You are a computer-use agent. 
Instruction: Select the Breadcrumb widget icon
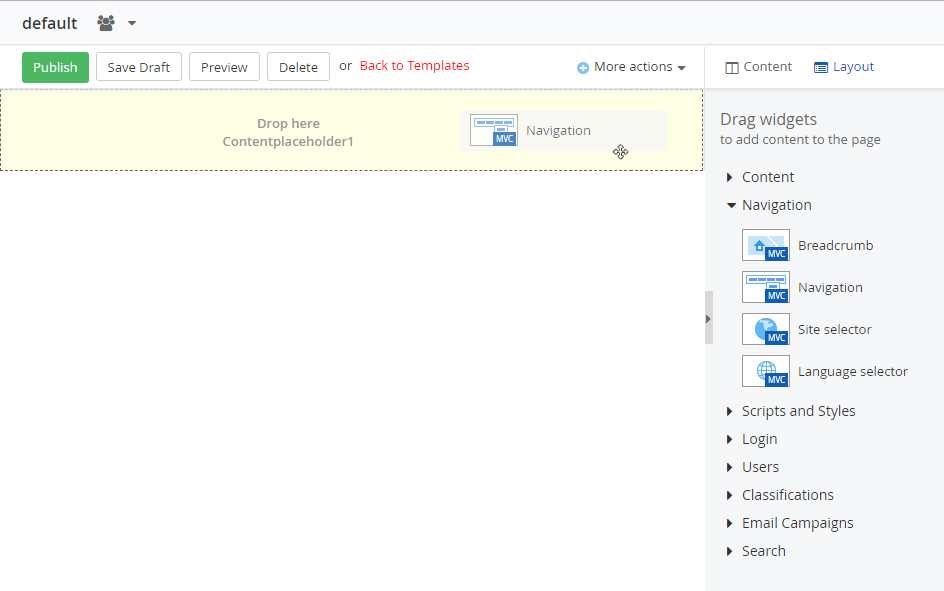point(765,245)
